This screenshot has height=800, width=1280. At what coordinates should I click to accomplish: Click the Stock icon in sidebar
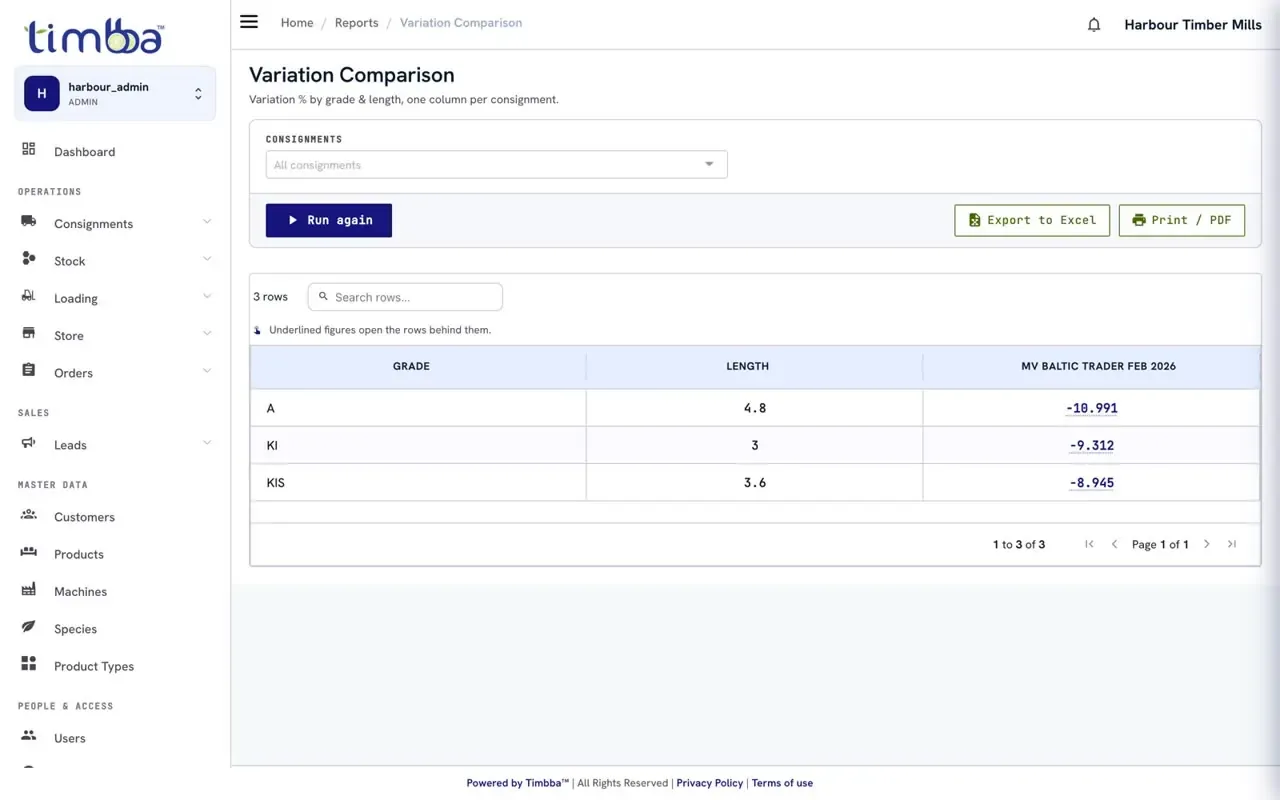pos(29,259)
